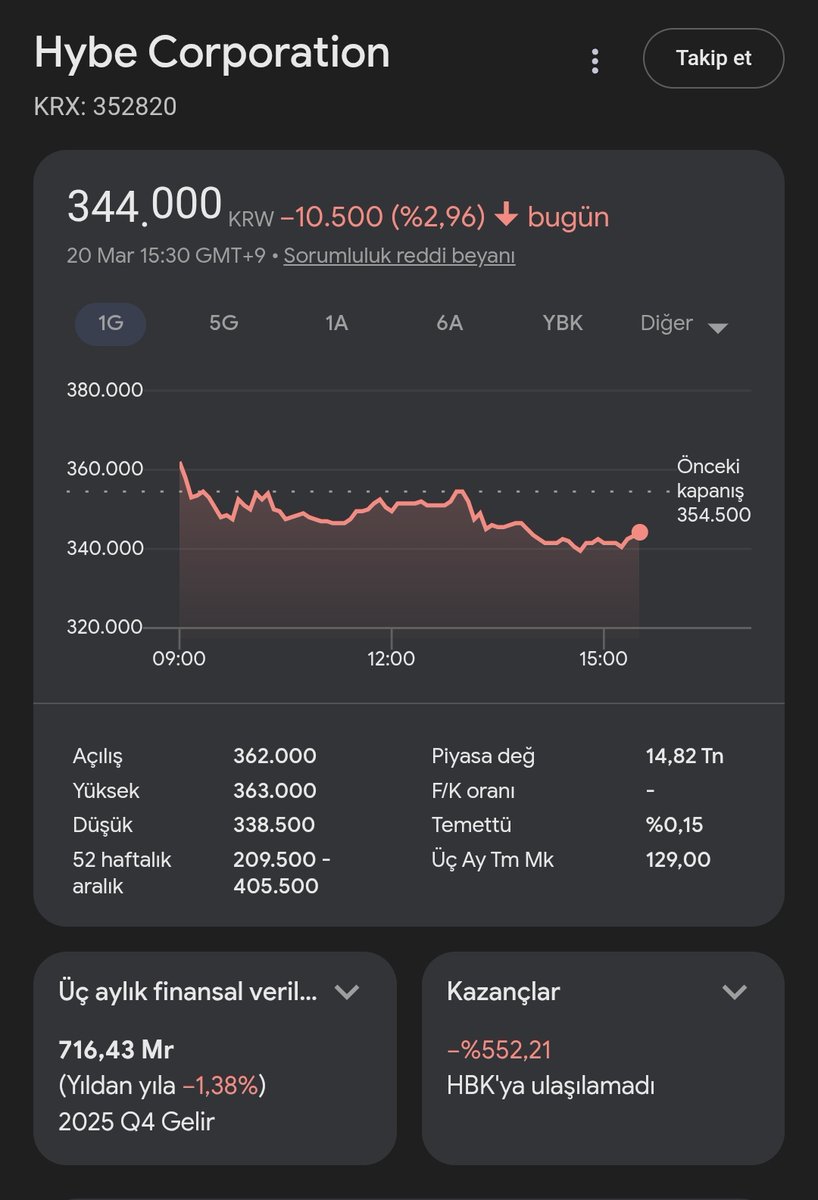The image size is (818, 1200).
Task: Open the Sorumluluk reddi beyanı link
Action: tap(399, 255)
